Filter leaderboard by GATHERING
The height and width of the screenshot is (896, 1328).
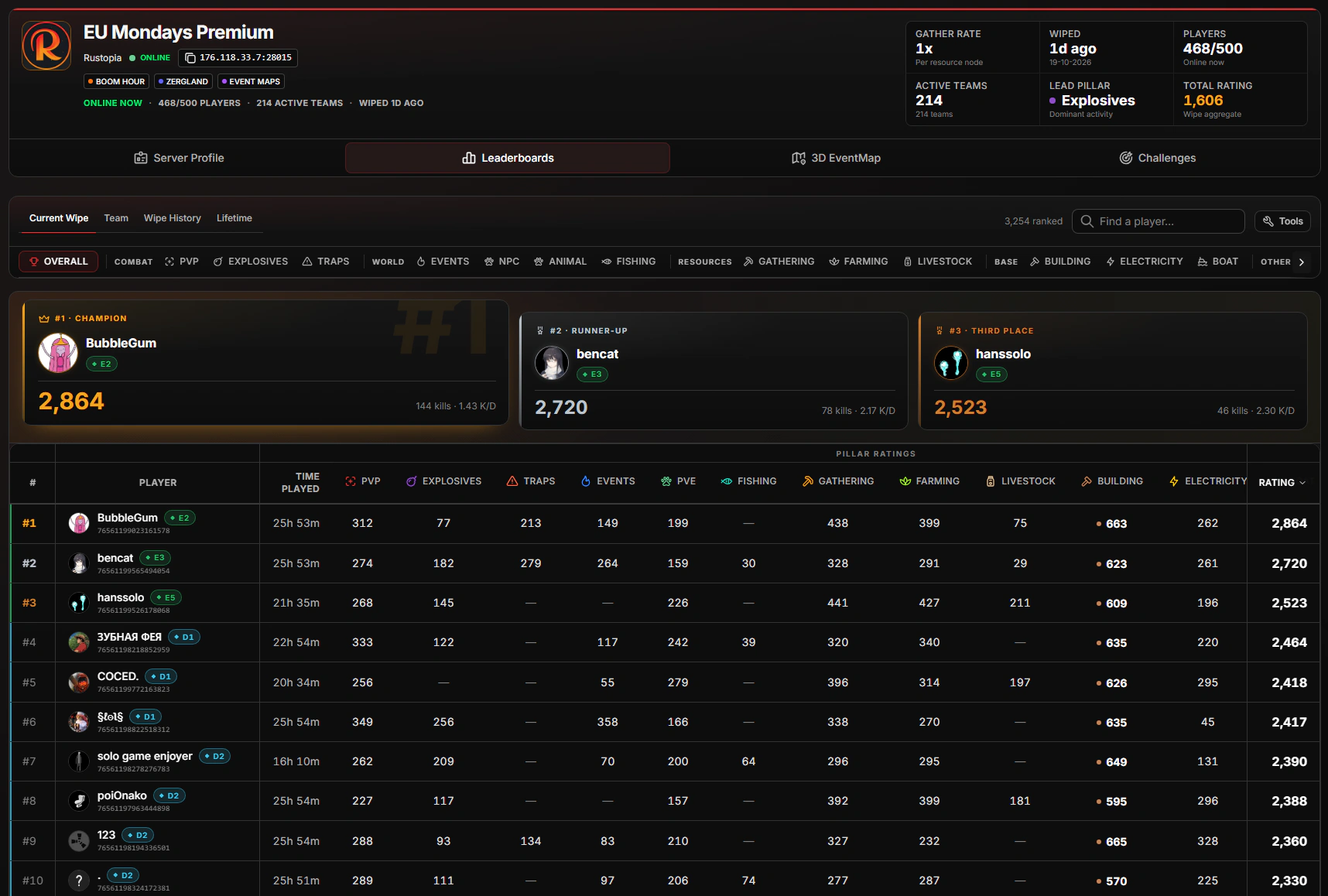[x=779, y=262]
